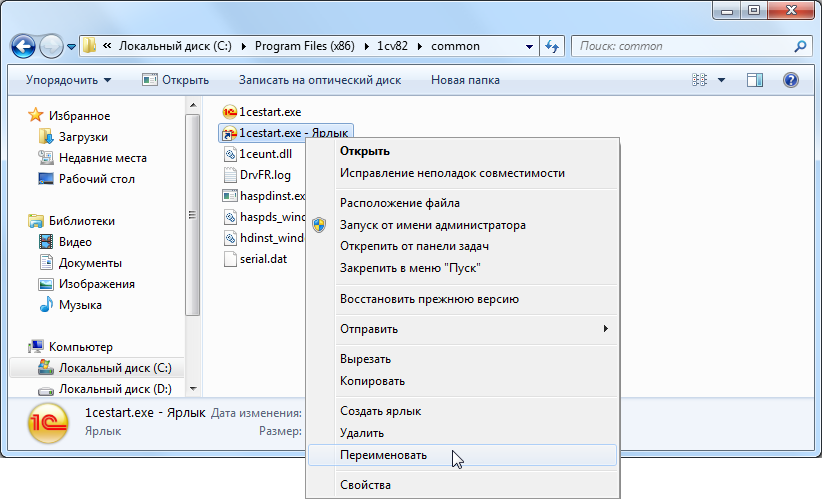Select the serial.dat file icon
This screenshot has height=499, width=822.
pos(229,259)
